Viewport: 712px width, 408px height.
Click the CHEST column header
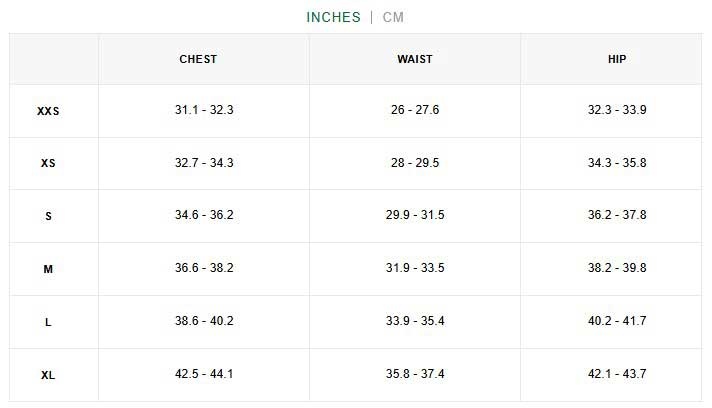click(x=198, y=59)
